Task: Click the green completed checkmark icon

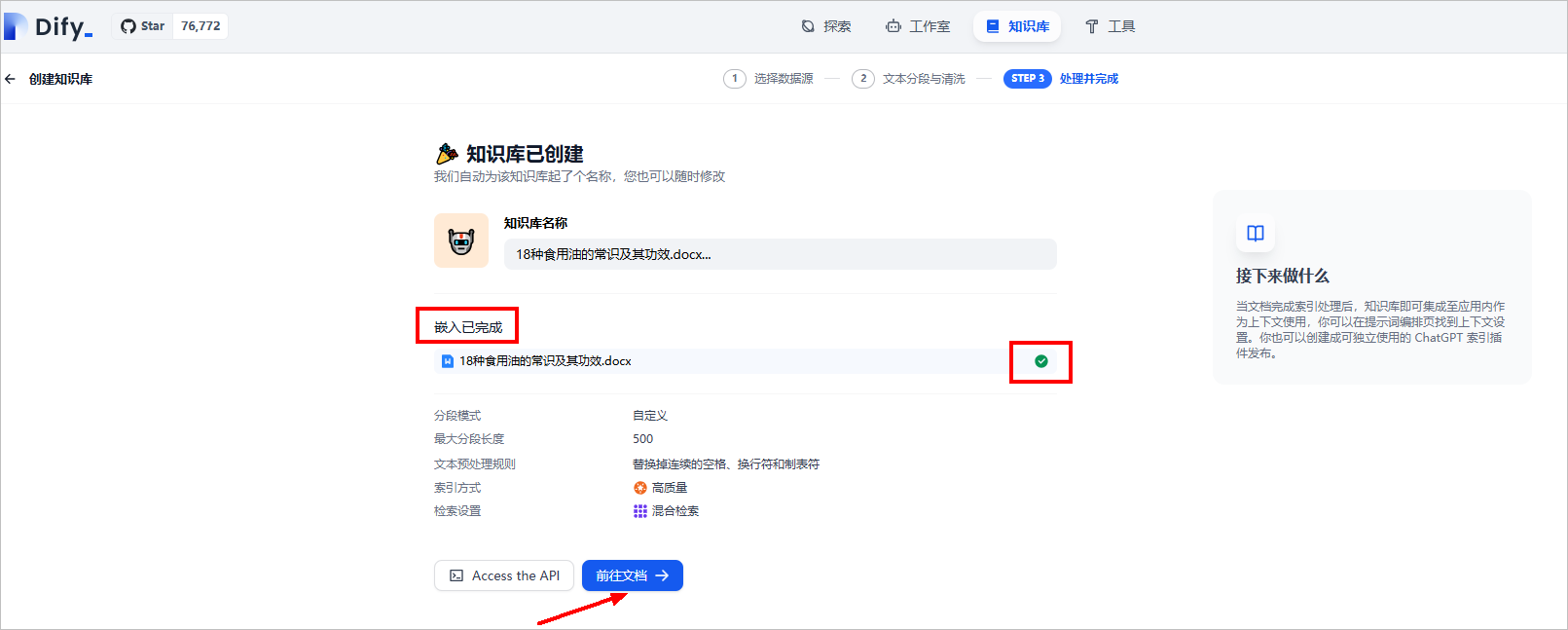Action: (1041, 361)
